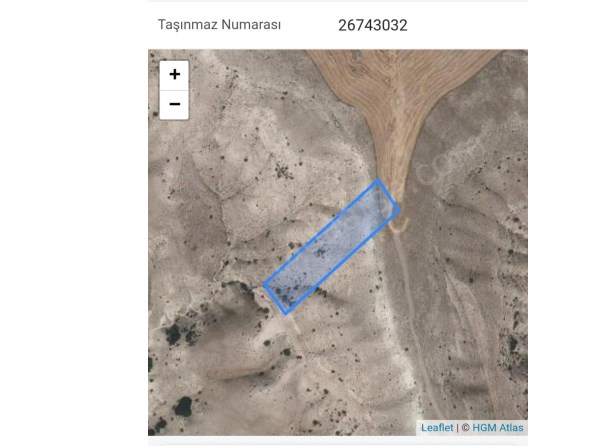Click the large dark tree cluster on the map
The height and width of the screenshot is (446, 594).
click(174, 334)
